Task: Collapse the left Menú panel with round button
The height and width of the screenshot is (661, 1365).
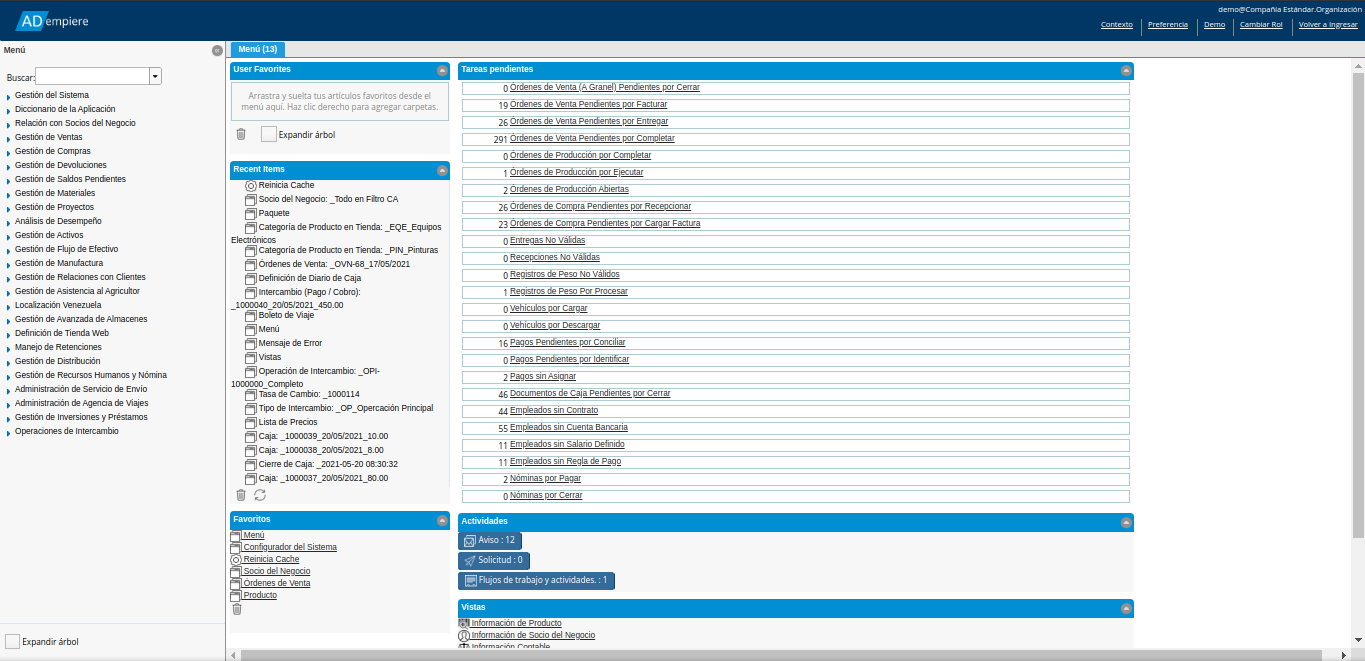Action: (x=217, y=50)
